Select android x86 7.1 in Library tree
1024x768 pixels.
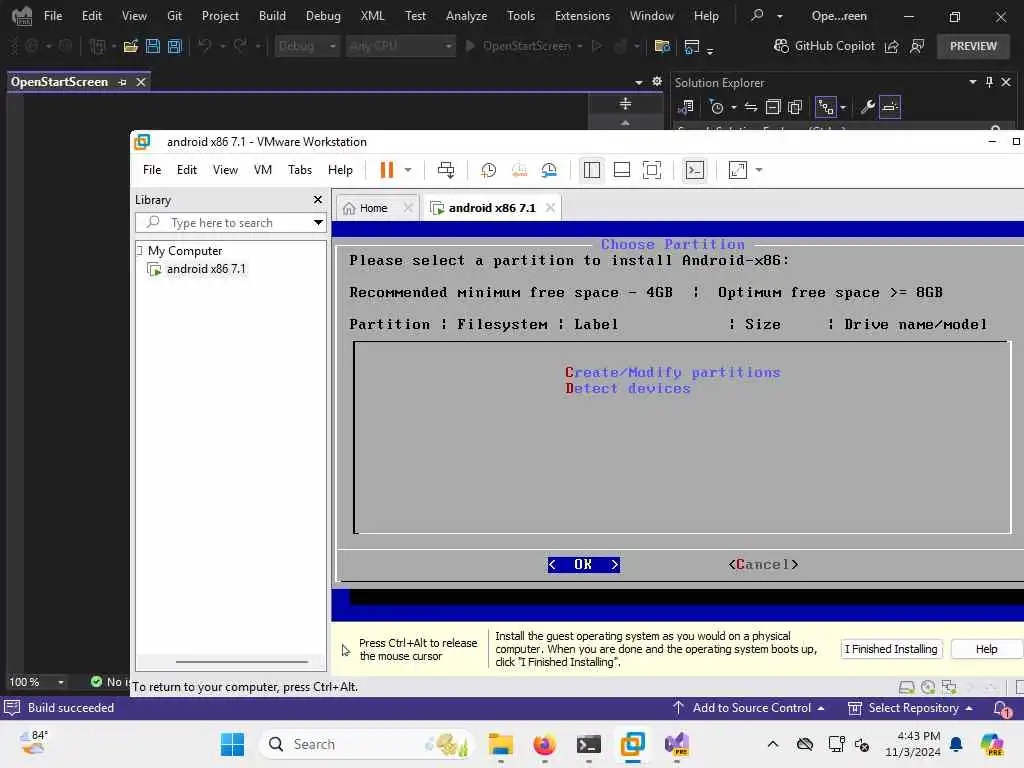(x=205, y=269)
